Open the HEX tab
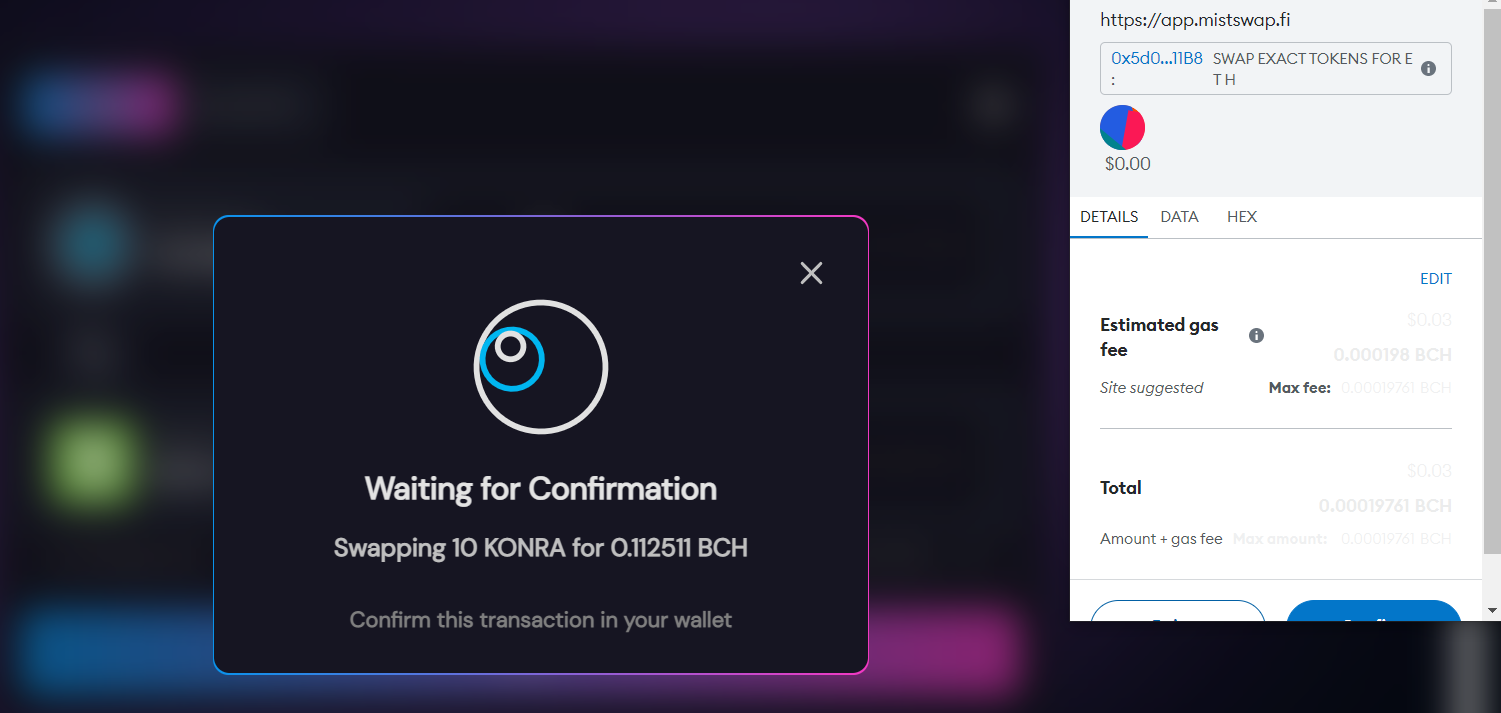 click(x=1242, y=217)
